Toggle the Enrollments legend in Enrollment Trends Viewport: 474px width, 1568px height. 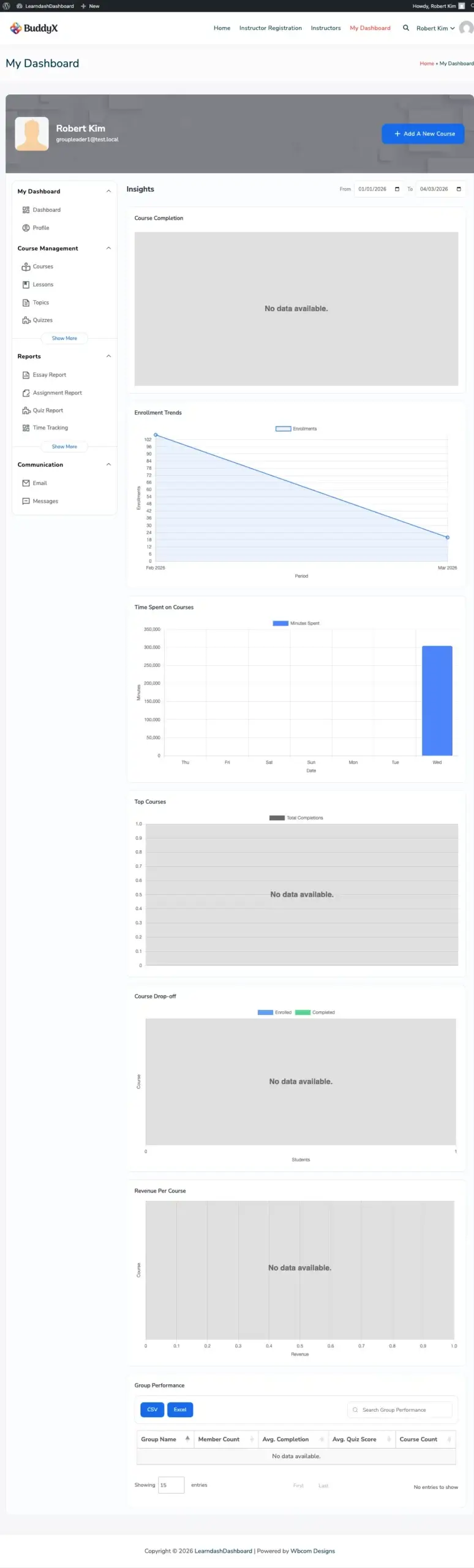click(296, 429)
